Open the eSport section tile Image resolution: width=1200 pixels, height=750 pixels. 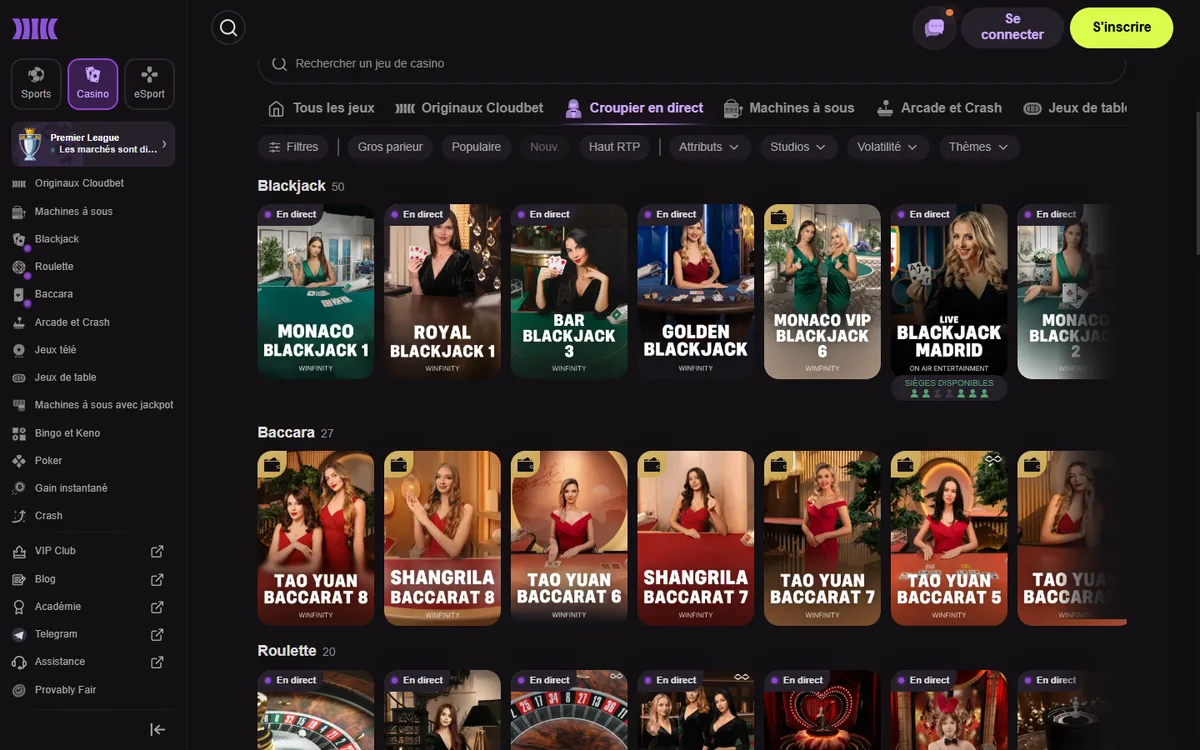pyautogui.click(x=149, y=84)
